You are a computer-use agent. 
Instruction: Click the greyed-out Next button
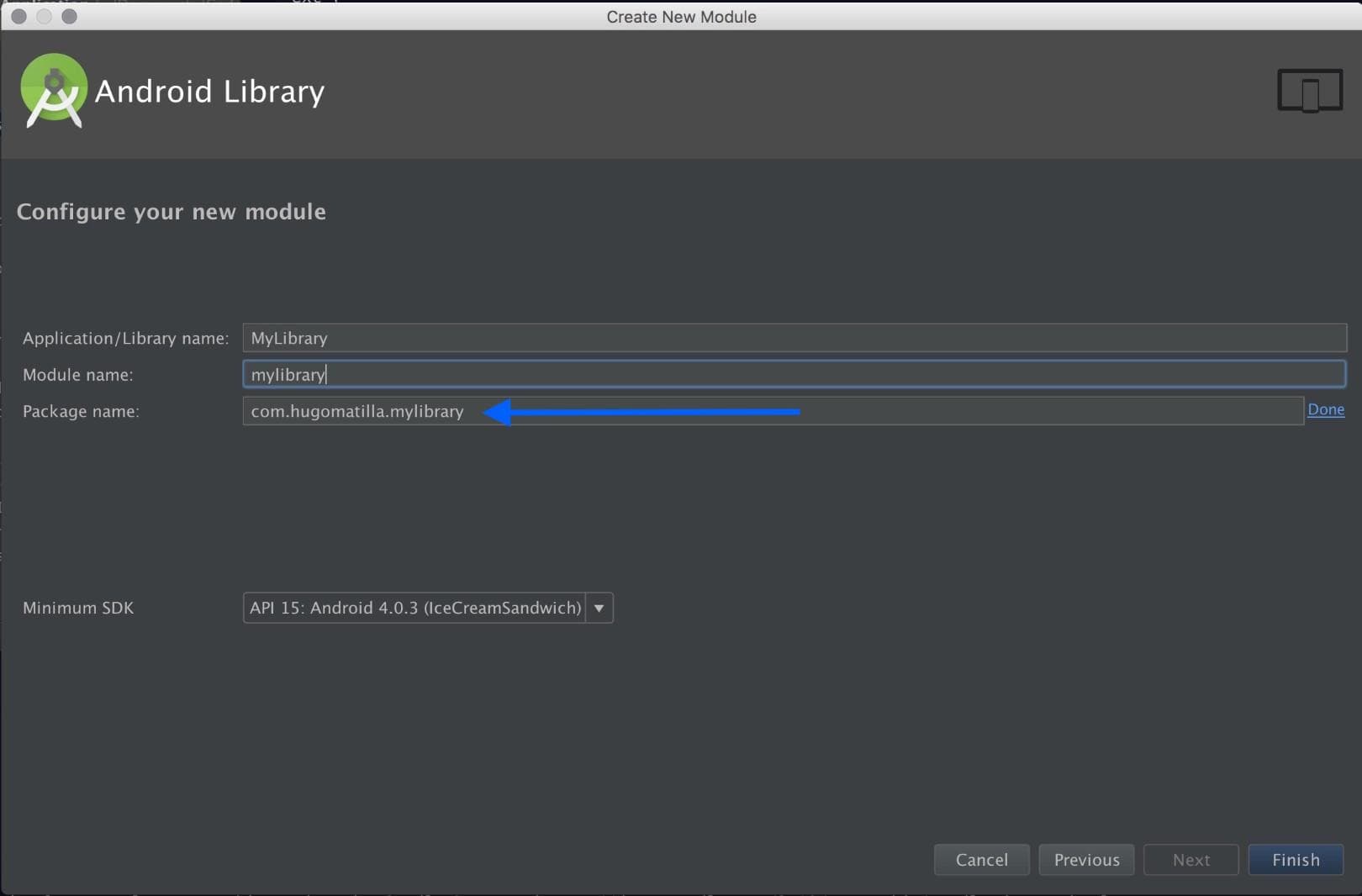click(x=1190, y=860)
